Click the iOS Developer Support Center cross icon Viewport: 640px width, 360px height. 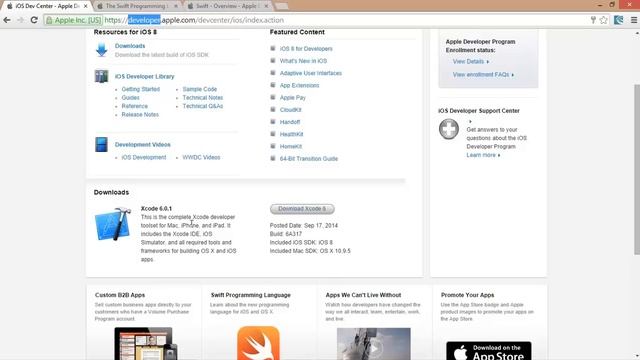coord(449,129)
